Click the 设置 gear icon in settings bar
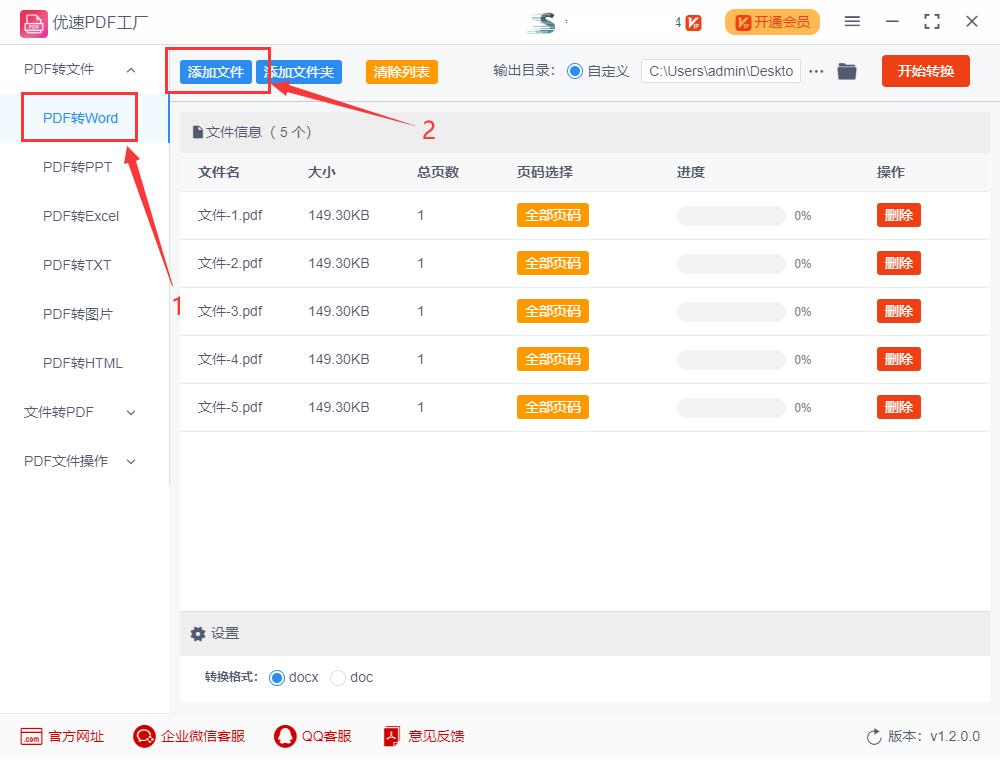Screen dimensions: 1000x760 coord(198,633)
